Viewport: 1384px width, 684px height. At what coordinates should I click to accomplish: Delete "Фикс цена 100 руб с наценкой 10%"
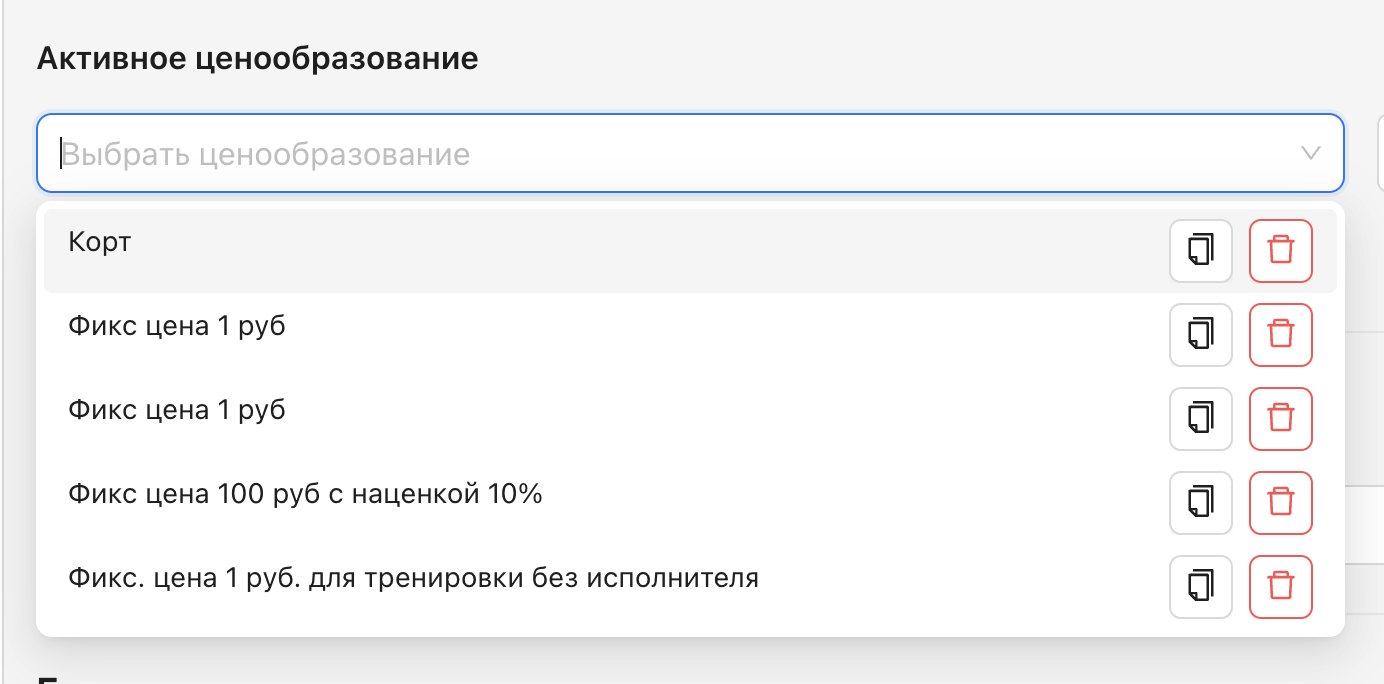point(1280,503)
